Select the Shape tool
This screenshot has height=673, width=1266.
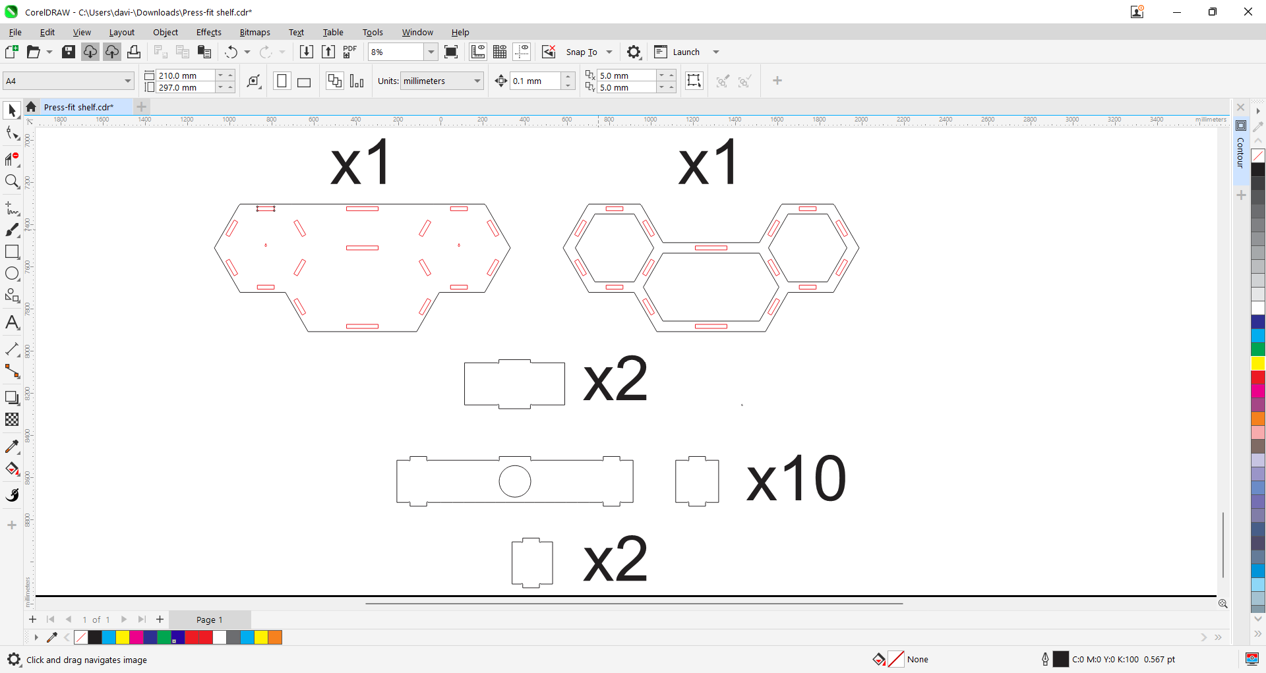coord(12,134)
